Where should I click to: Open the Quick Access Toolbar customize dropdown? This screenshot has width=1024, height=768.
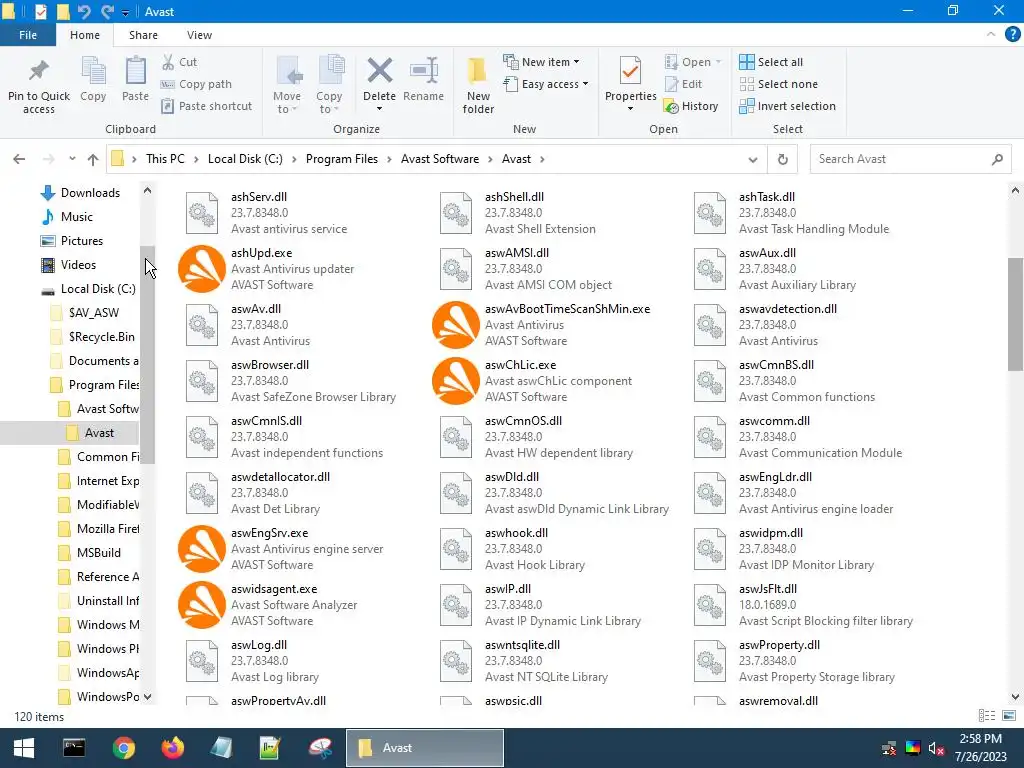coord(125,12)
